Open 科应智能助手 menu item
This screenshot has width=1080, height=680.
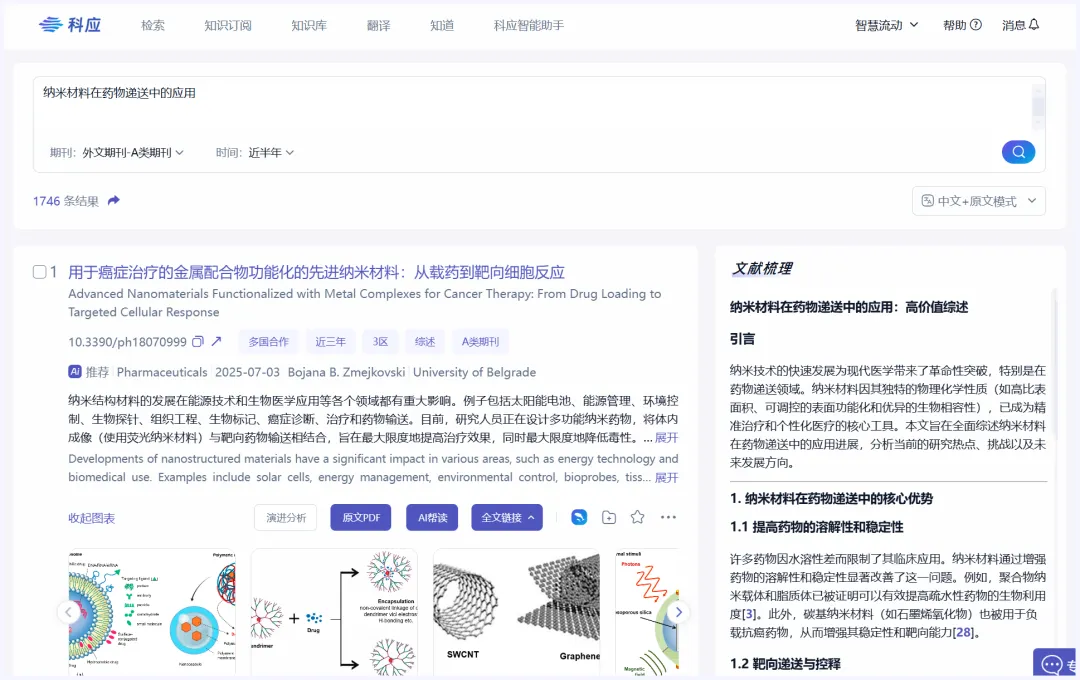[529, 25]
